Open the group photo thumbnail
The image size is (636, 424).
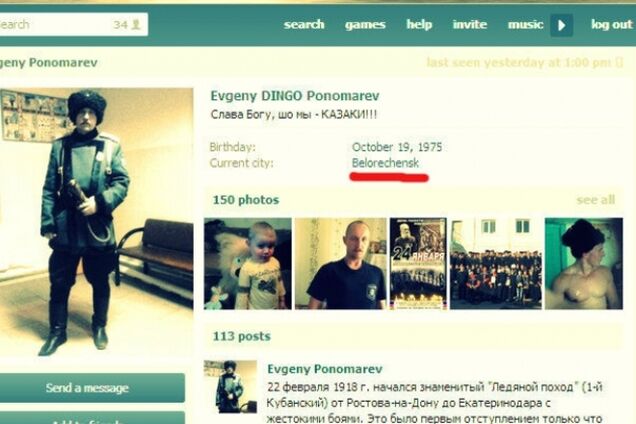(x=496, y=263)
